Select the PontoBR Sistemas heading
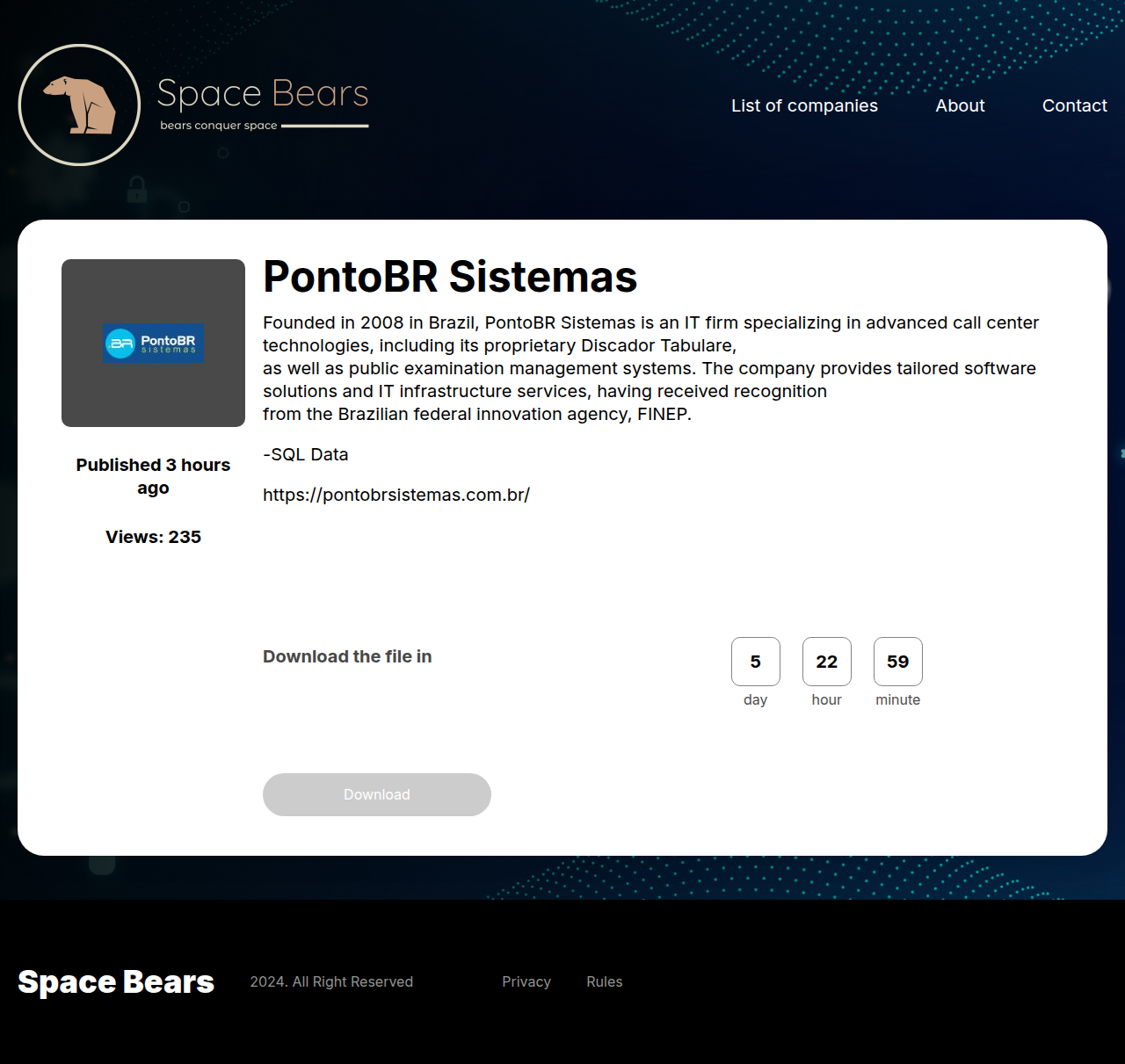This screenshot has height=1064, width=1125. (x=450, y=277)
